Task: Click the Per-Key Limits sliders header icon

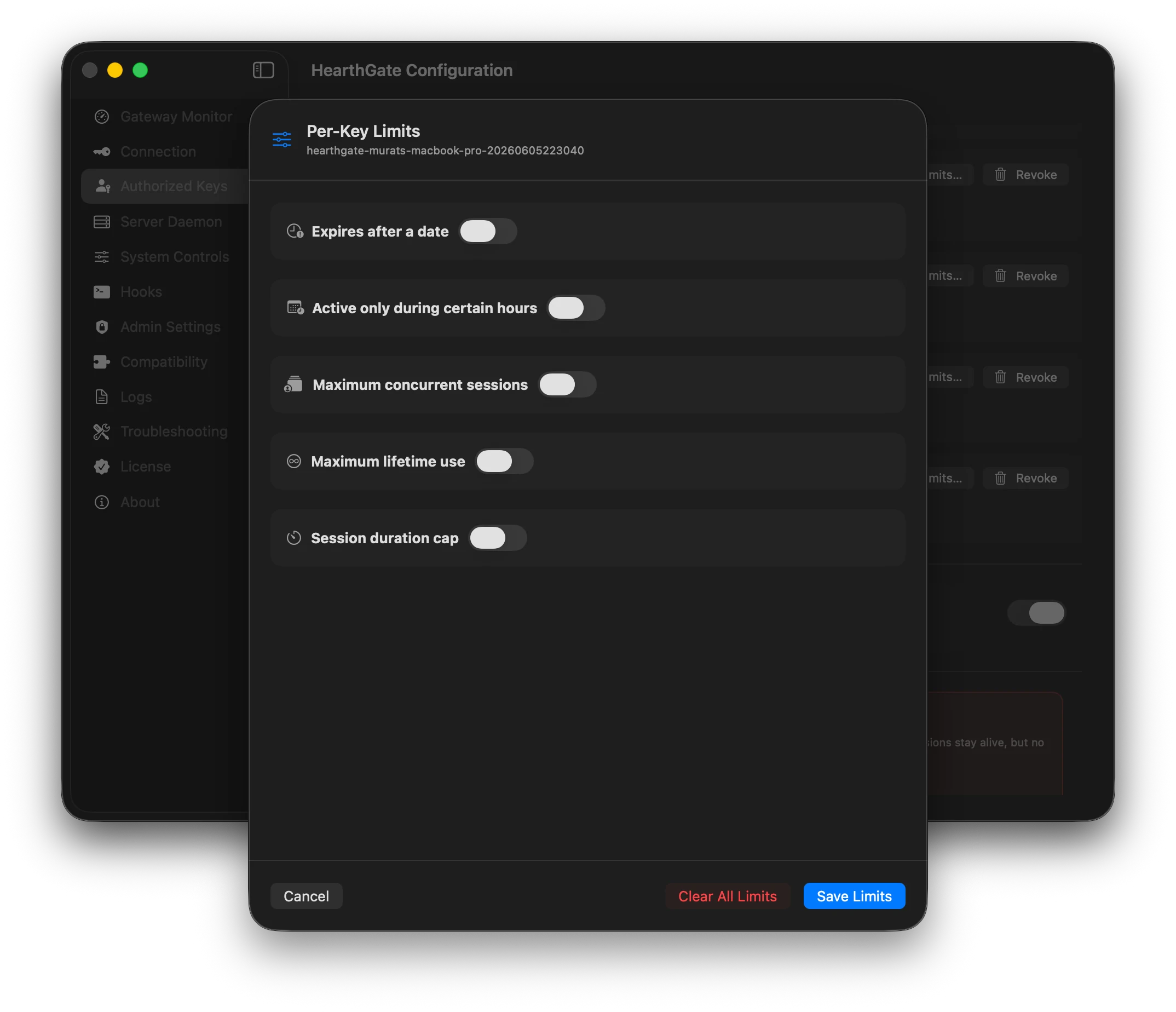Action: [x=281, y=140]
